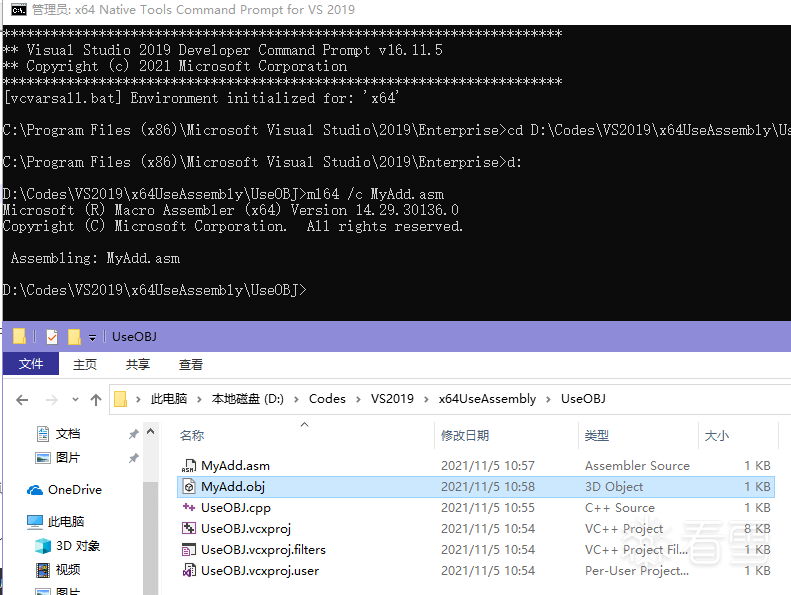This screenshot has height=595, width=791.
Task: Sort files by the 修改日期 column
Action: click(465, 436)
